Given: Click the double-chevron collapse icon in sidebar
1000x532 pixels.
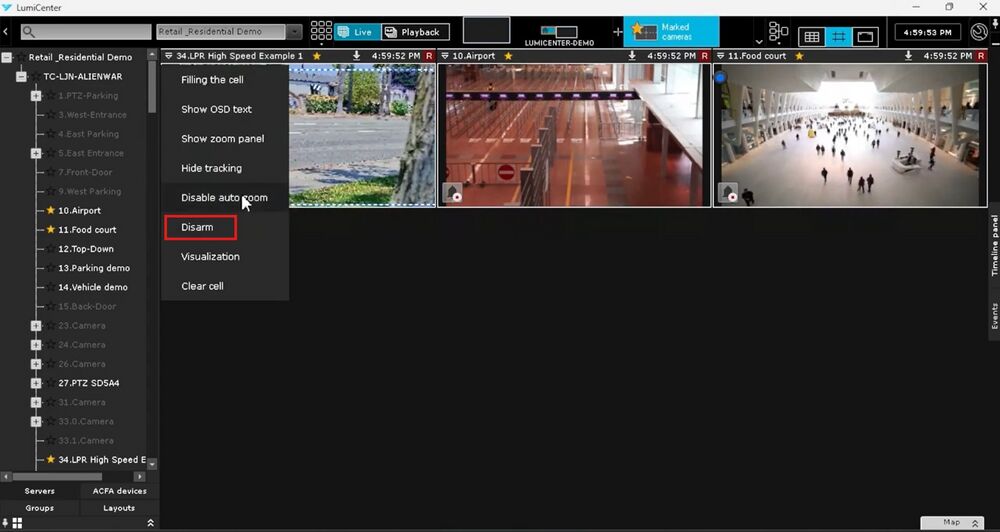Looking at the screenshot, I should click(151, 523).
